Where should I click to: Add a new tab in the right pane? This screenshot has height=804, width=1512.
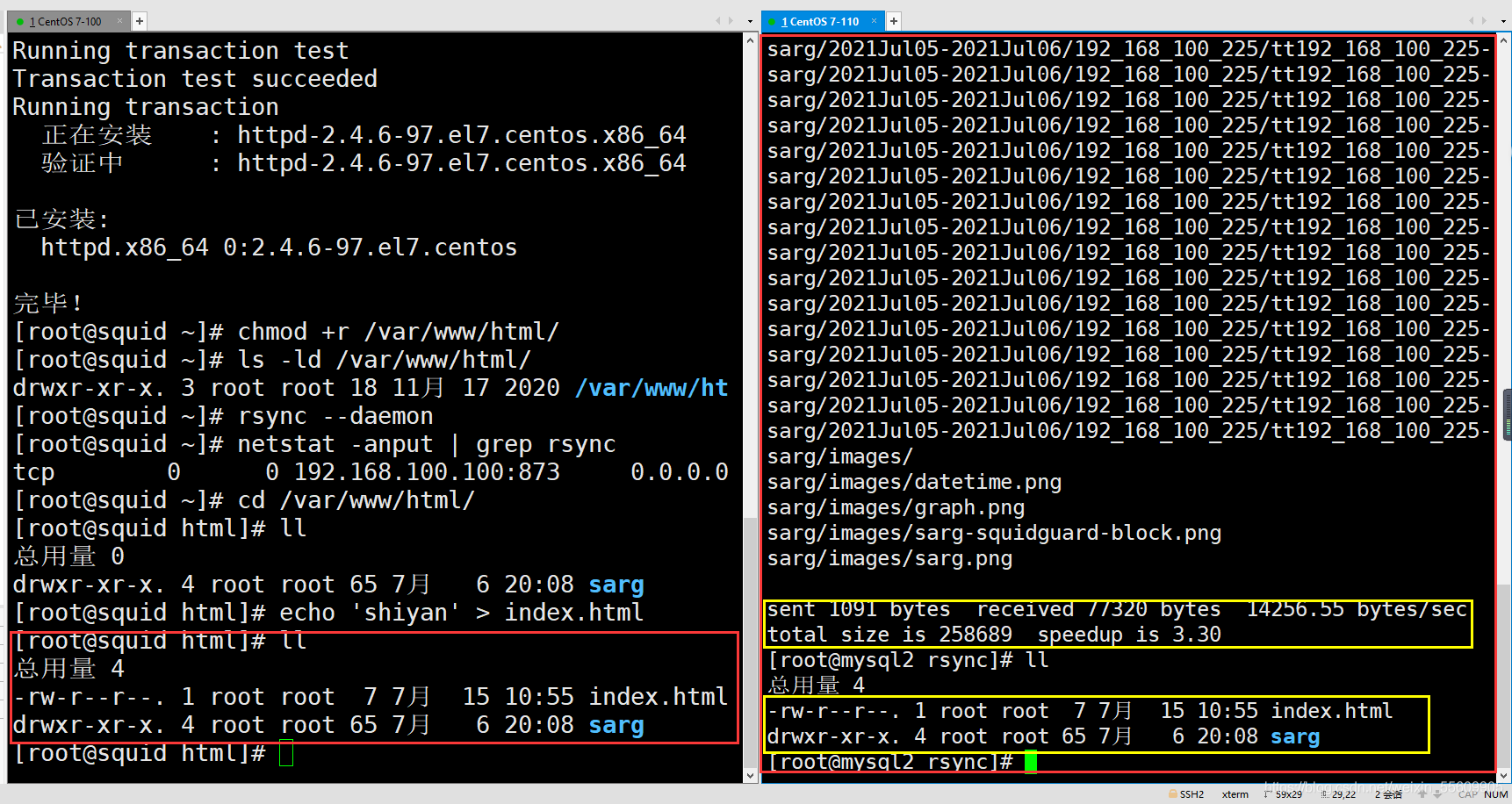coord(893,21)
